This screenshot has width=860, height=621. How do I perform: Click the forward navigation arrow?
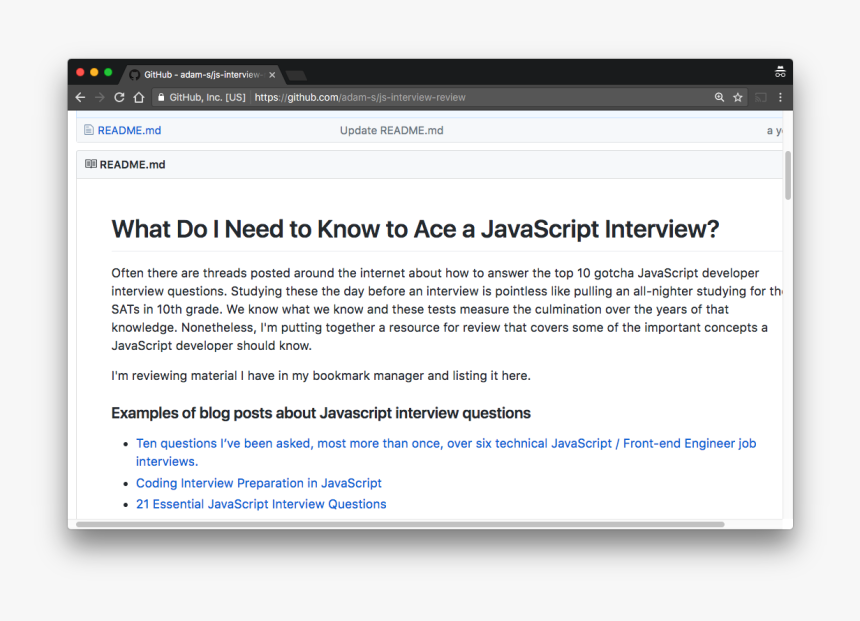tap(99, 98)
